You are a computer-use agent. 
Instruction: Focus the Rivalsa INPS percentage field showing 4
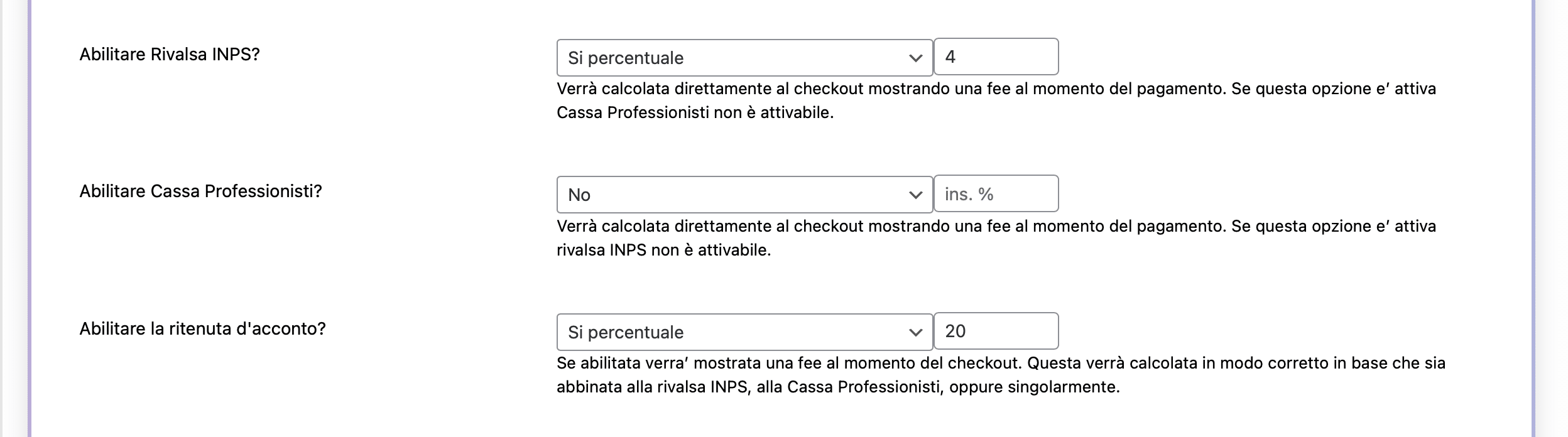(996, 57)
